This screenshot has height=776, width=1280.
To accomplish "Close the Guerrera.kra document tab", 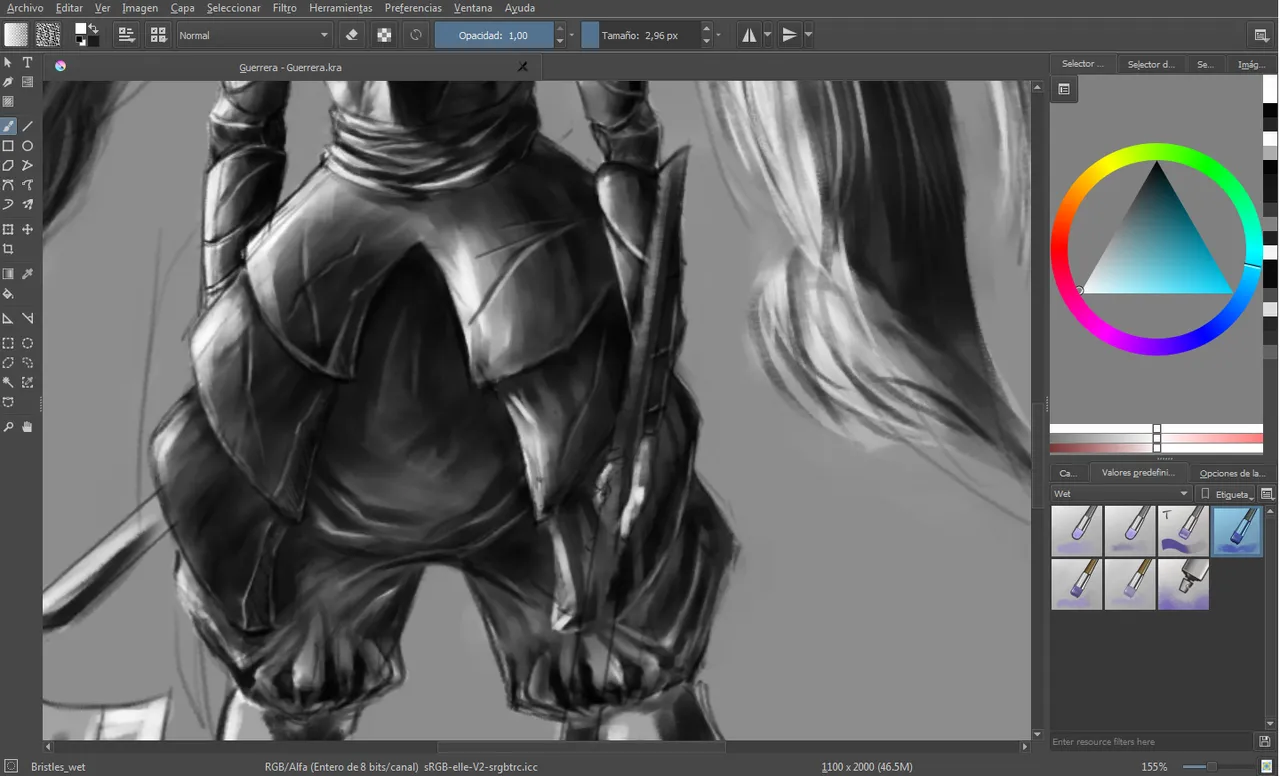I will (522, 67).
